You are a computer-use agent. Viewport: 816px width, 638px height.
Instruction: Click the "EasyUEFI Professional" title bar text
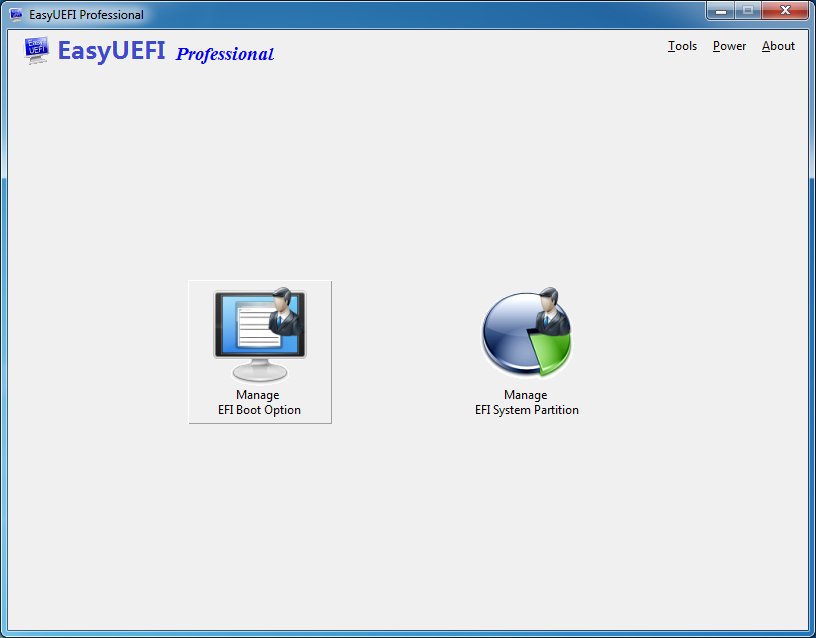click(x=86, y=15)
